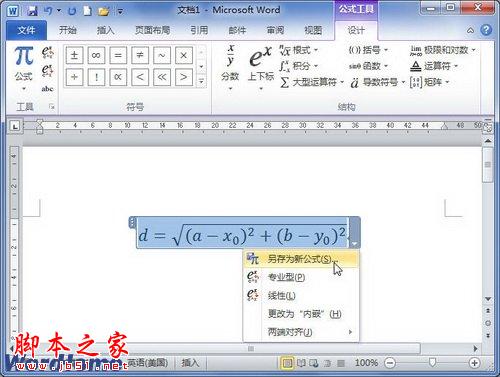This screenshot has width=500, height=377.
Task: Choose 专业型(P) from context menu
Action: [x=301, y=277]
